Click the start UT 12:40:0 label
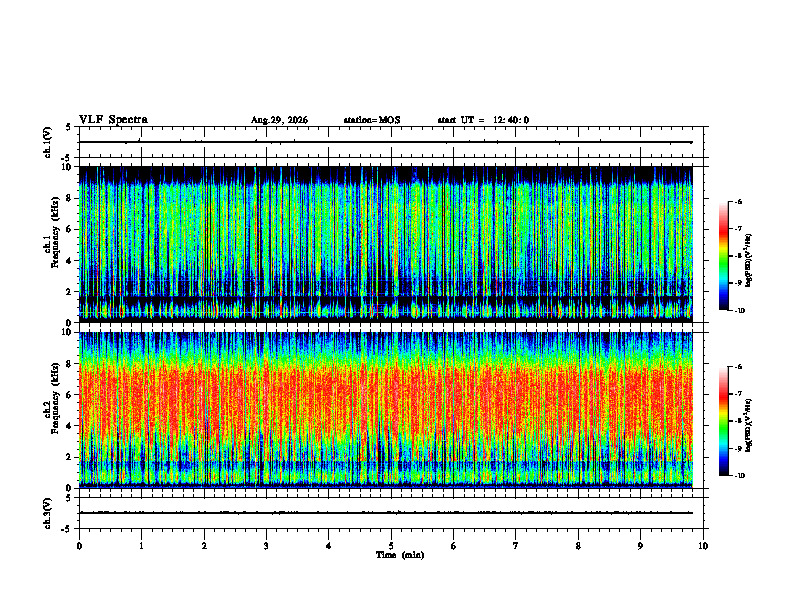The height and width of the screenshot is (612, 792). click(483, 120)
